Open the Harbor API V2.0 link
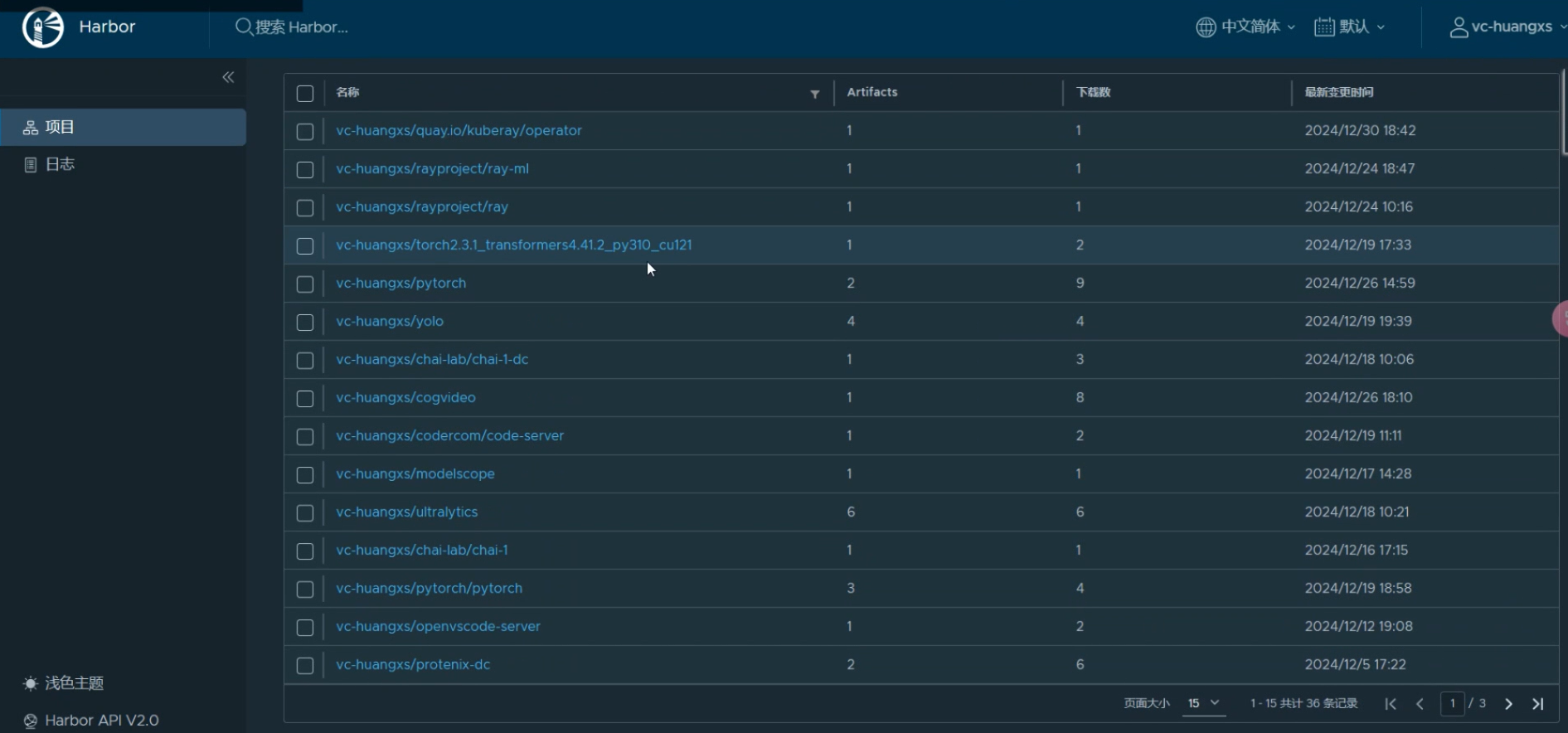Screen dimensions: 1568x733 (x=101, y=721)
